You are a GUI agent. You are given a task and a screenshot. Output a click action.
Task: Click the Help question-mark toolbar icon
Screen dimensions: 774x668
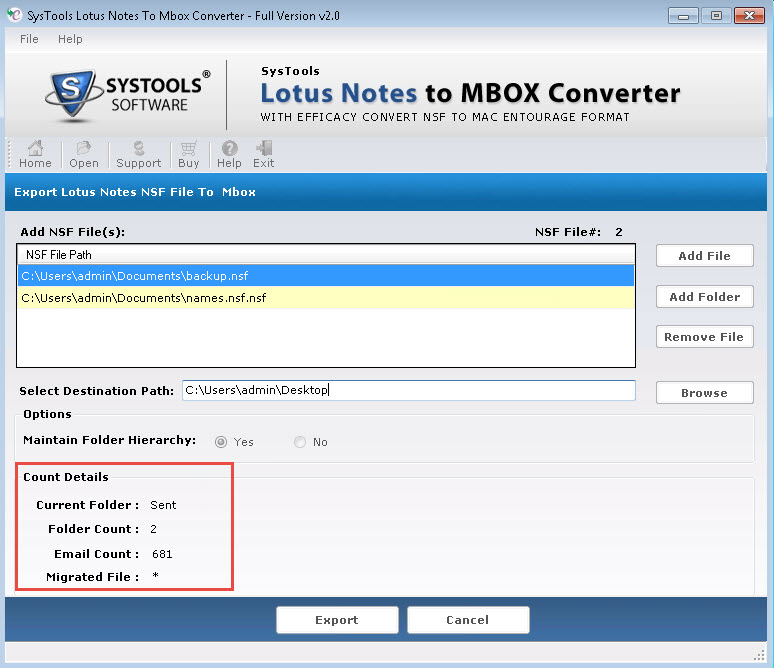tap(230, 155)
